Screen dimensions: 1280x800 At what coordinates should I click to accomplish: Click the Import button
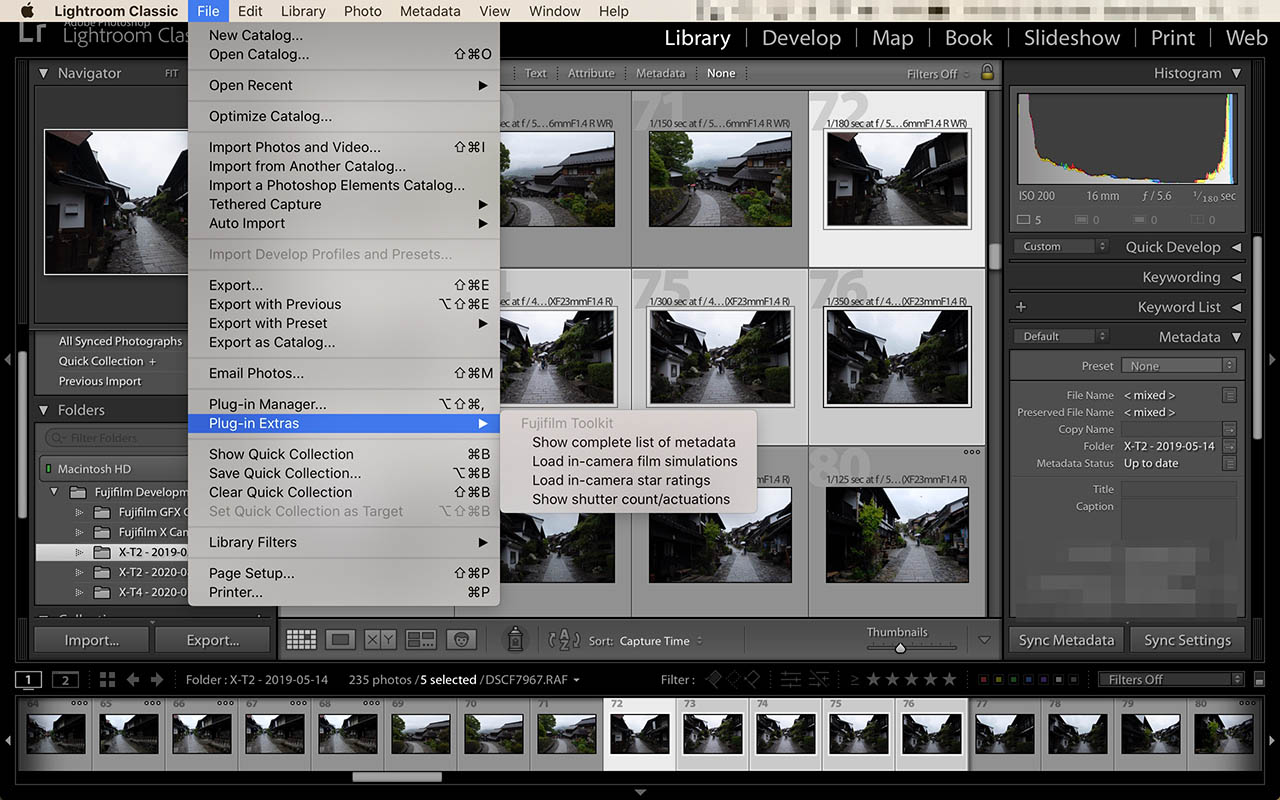(x=92, y=640)
